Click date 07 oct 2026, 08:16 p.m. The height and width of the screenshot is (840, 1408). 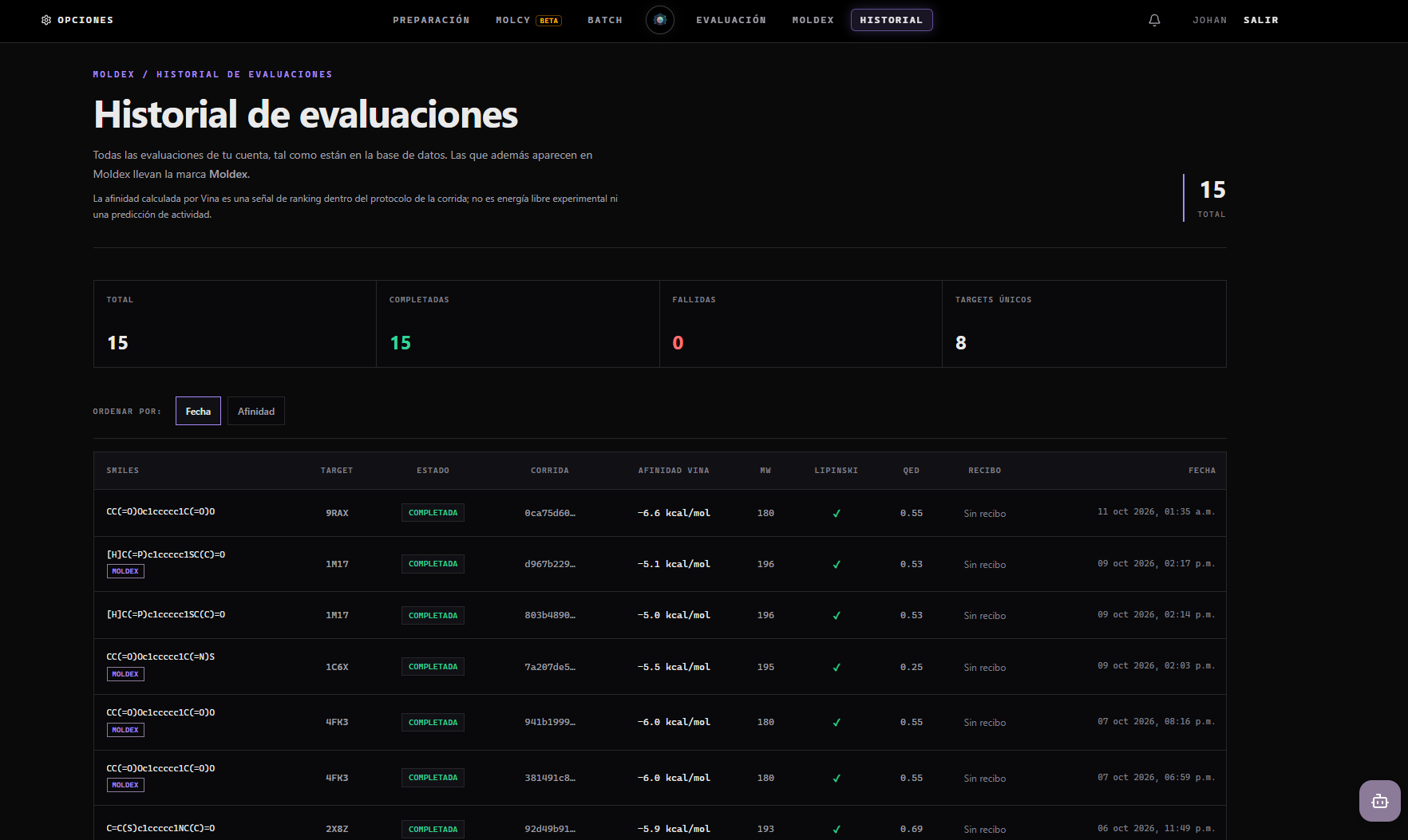[1157, 721]
